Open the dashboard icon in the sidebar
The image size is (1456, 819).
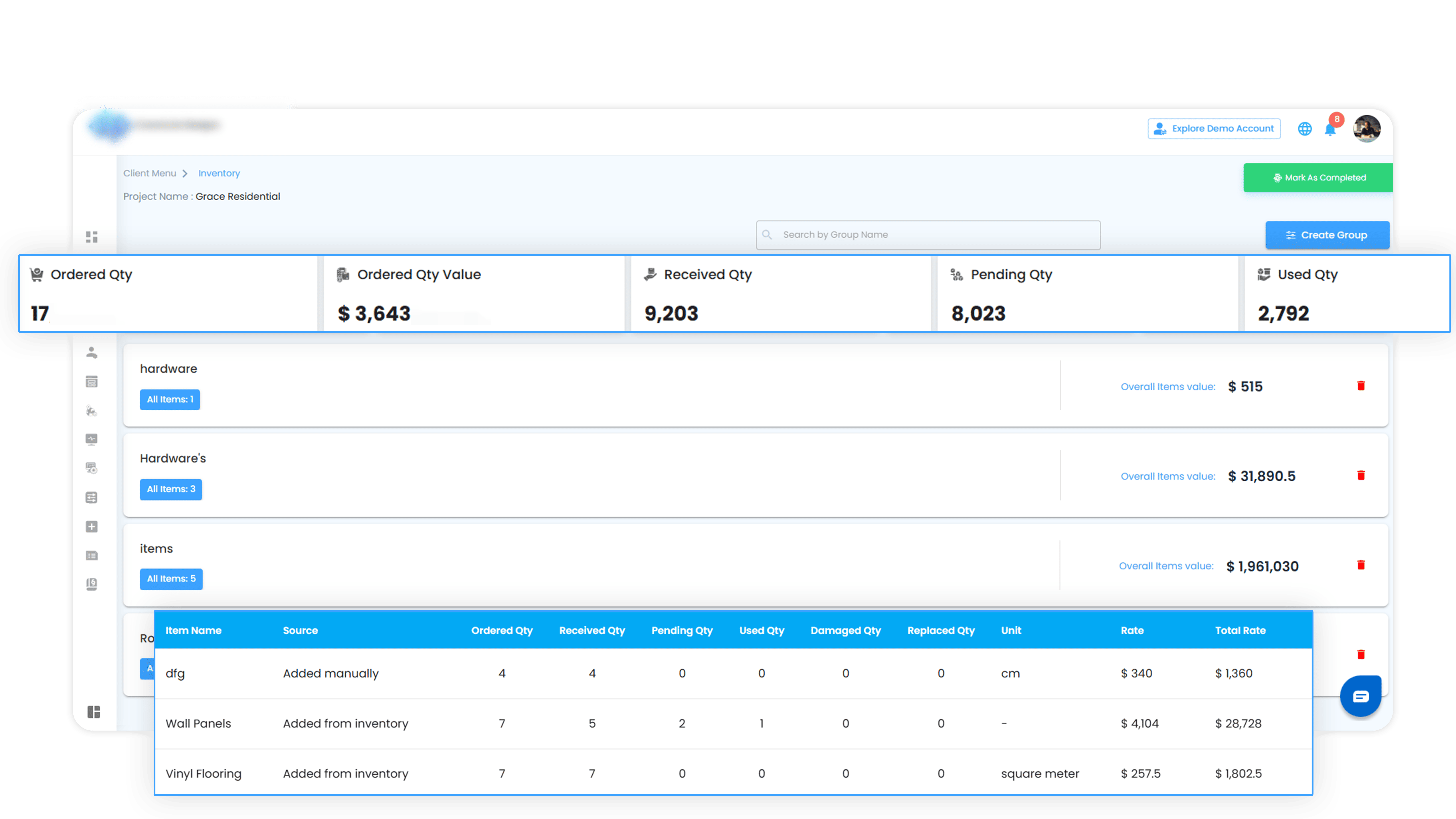pyautogui.click(x=92, y=237)
